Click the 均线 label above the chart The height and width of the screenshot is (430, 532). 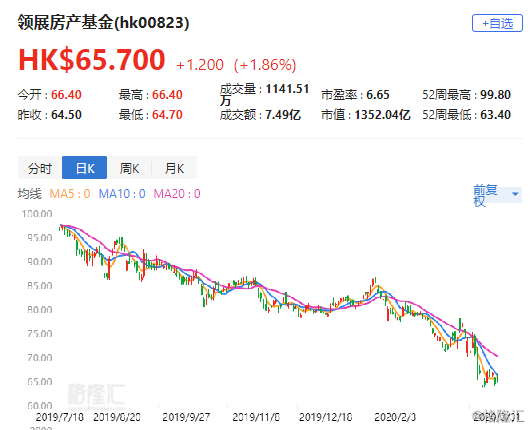coord(30,194)
